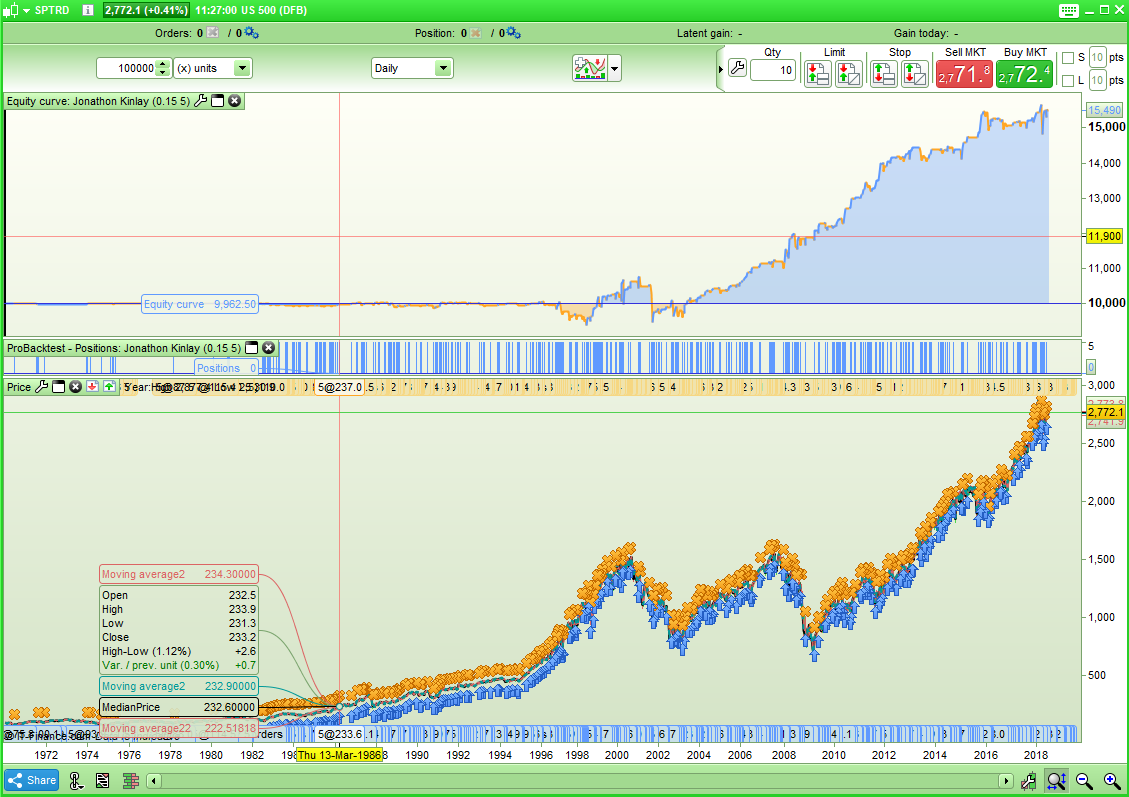Click the Moving average2 234.30000 label
Viewport: 1129px width, 797px height.
tap(179, 575)
